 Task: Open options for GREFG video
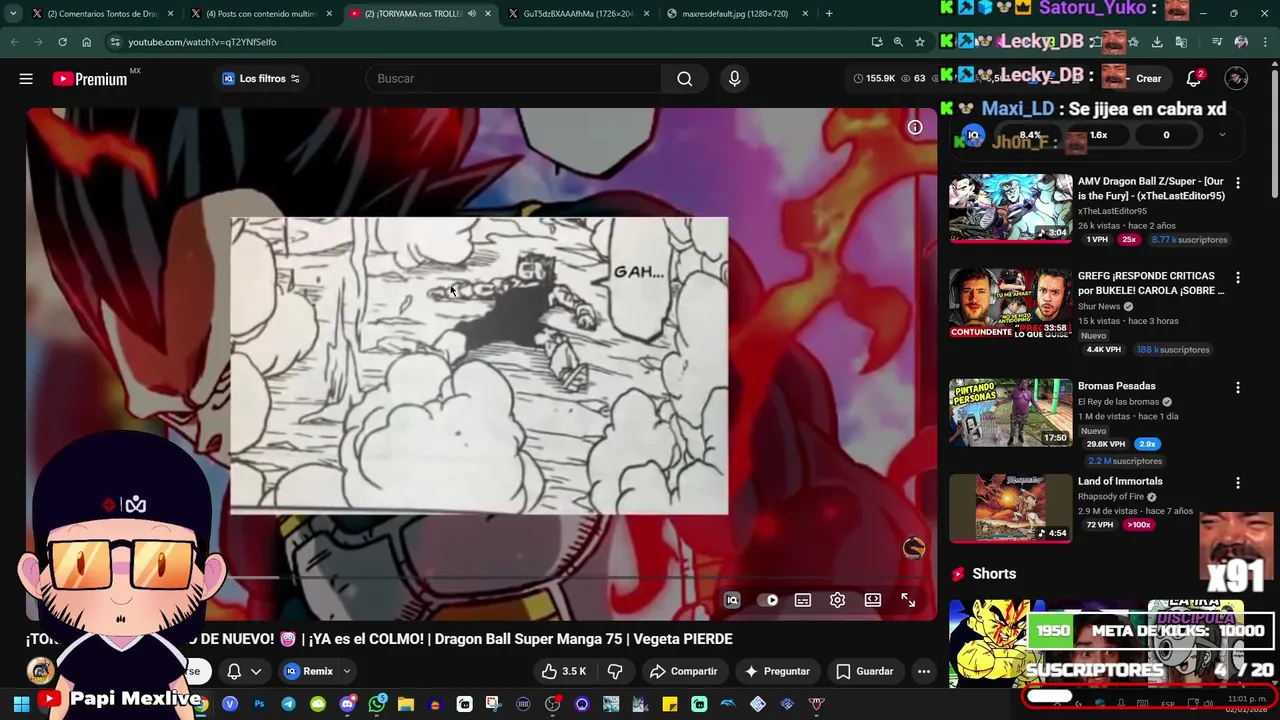[1238, 277]
